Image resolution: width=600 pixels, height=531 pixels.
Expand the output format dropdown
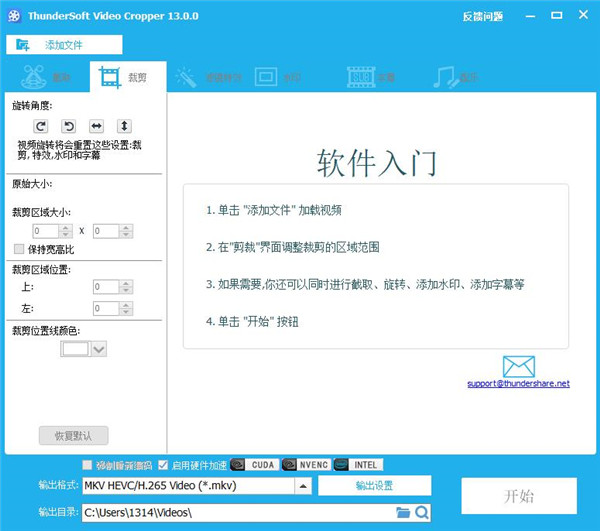coord(302,486)
